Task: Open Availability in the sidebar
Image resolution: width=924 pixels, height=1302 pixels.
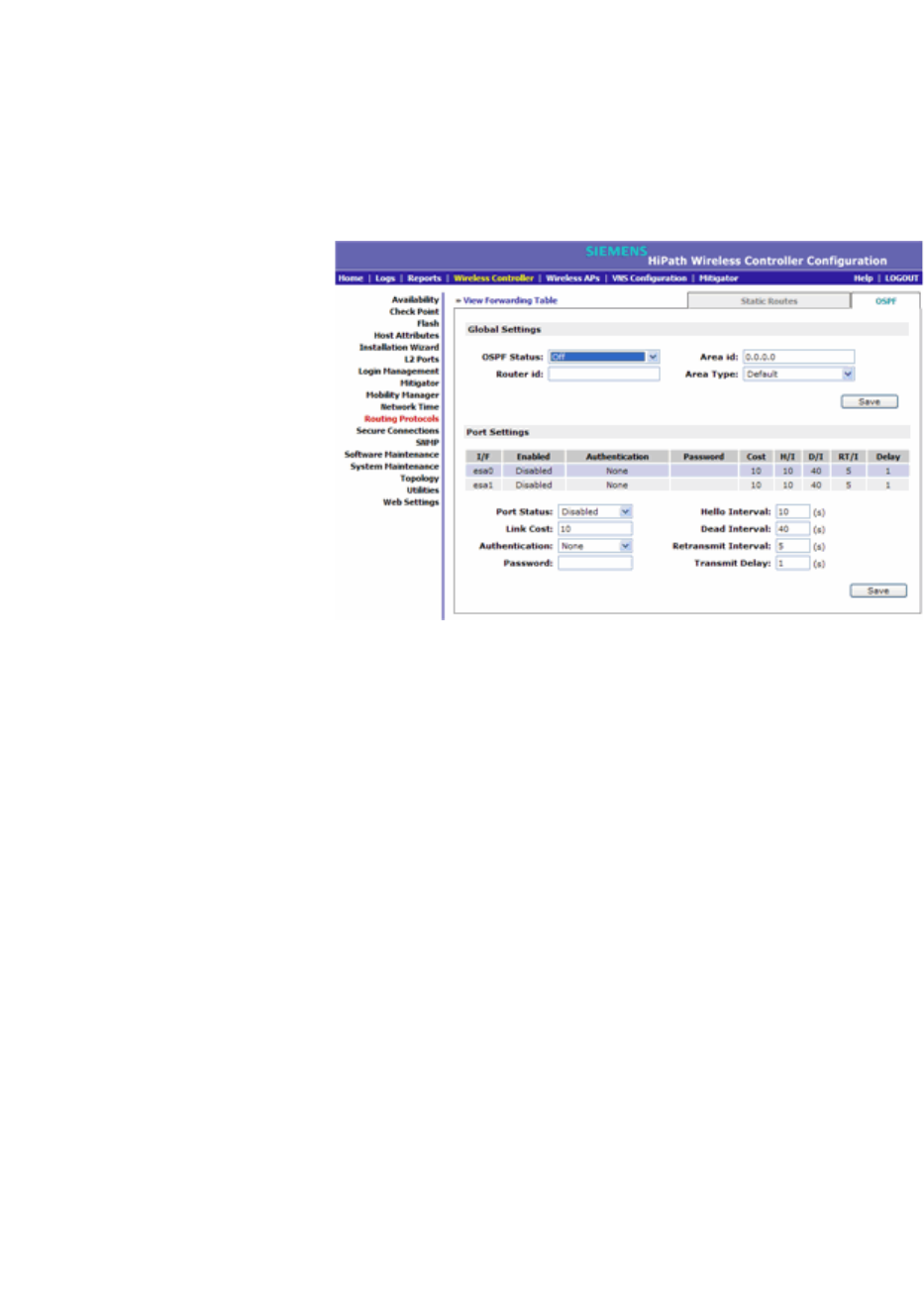Action: point(415,299)
